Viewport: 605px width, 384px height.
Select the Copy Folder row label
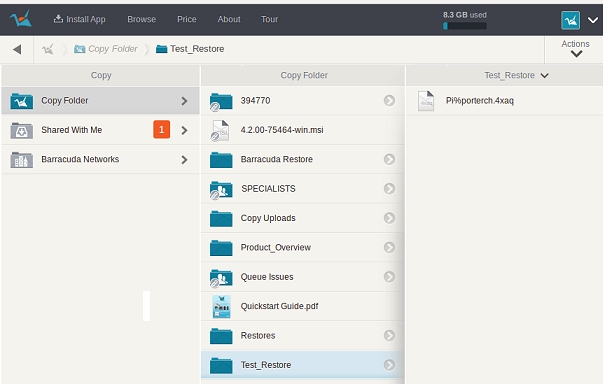pyautogui.click(x=65, y=101)
